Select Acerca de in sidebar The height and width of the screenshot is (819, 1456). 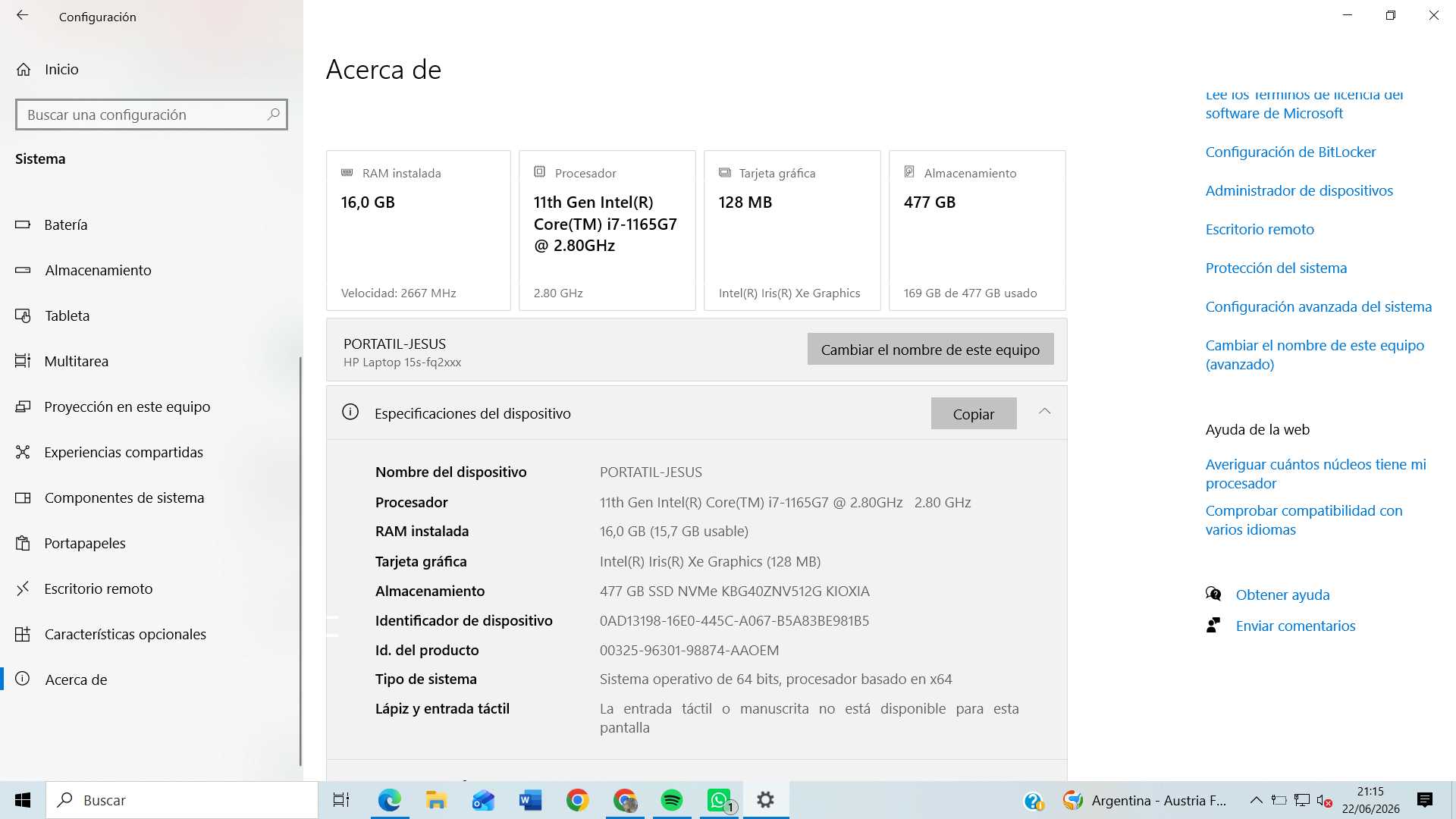[x=150, y=679]
